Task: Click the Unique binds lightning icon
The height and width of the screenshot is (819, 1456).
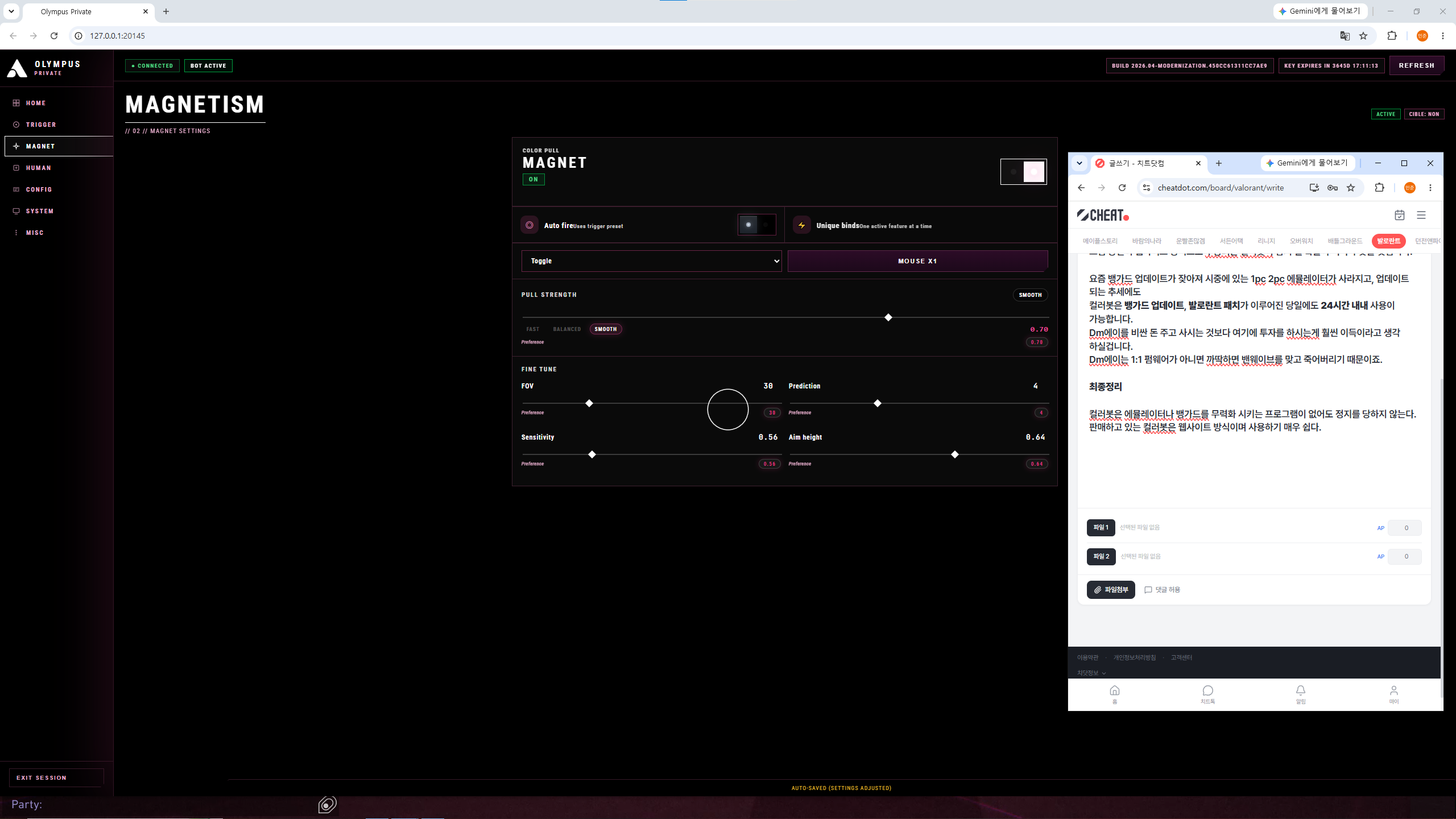Action: (x=802, y=225)
